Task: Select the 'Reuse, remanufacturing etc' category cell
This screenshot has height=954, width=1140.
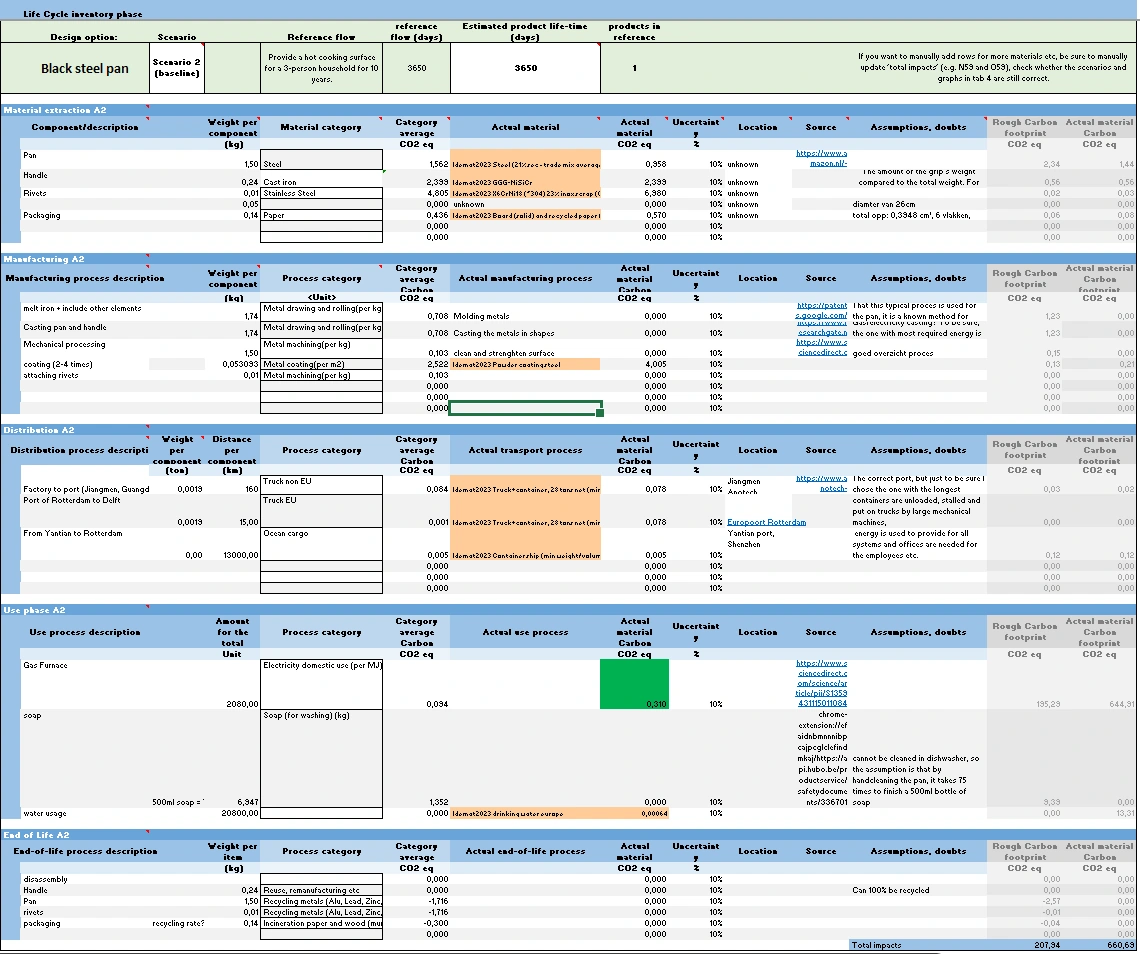Action: [x=321, y=890]
